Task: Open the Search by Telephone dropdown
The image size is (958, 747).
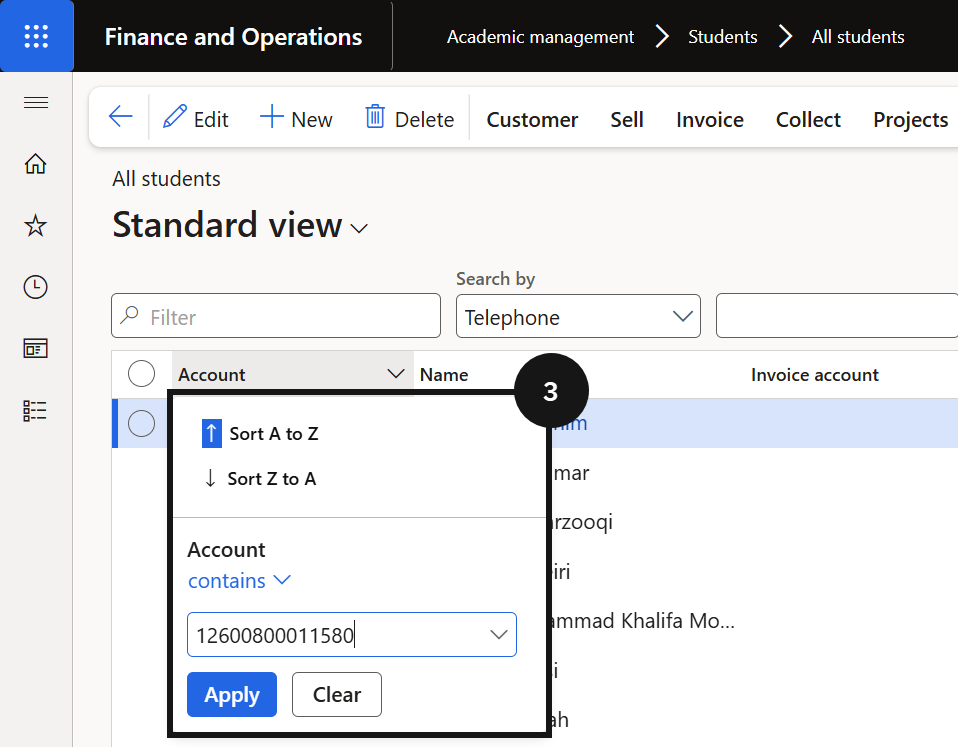Action: click(578, 316)
